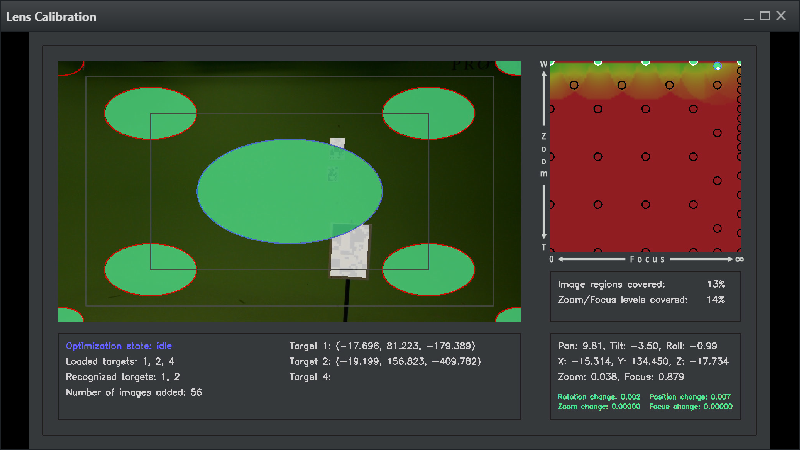800x450 pixels.
Task: Click the 'Number of images added: 56' line
Action: pyautogui.click(x=134, y=393)
